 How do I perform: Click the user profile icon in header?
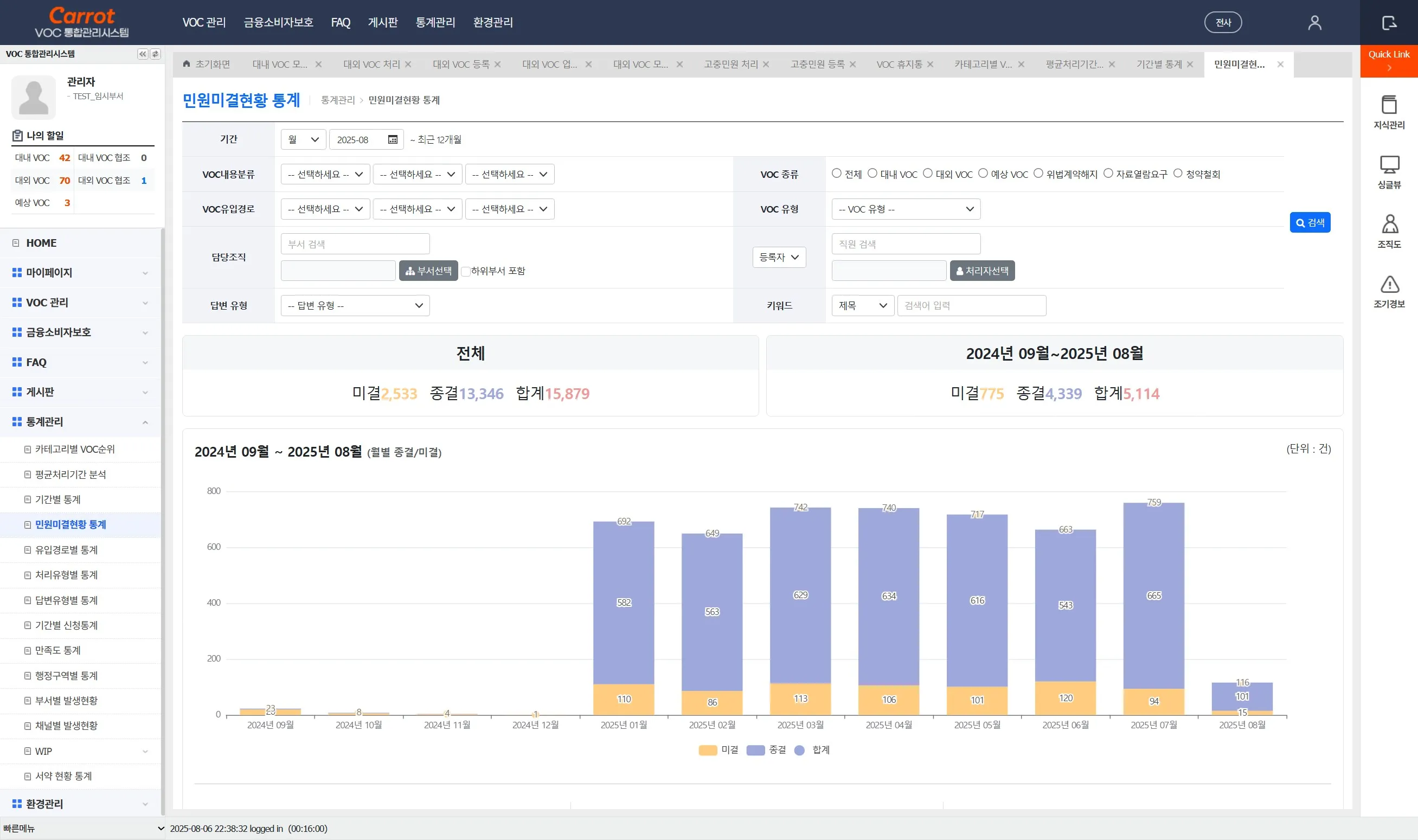click(1314, 23)
